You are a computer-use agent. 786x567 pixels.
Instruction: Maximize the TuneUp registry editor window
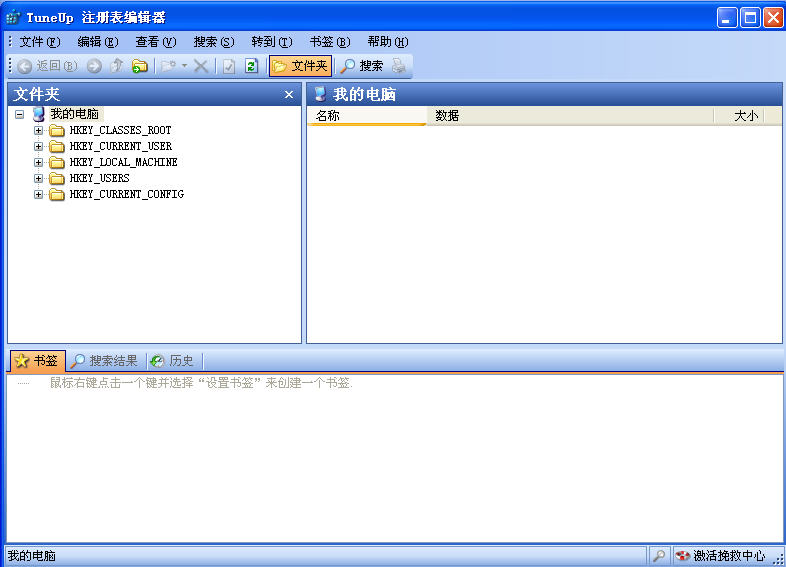750,18
